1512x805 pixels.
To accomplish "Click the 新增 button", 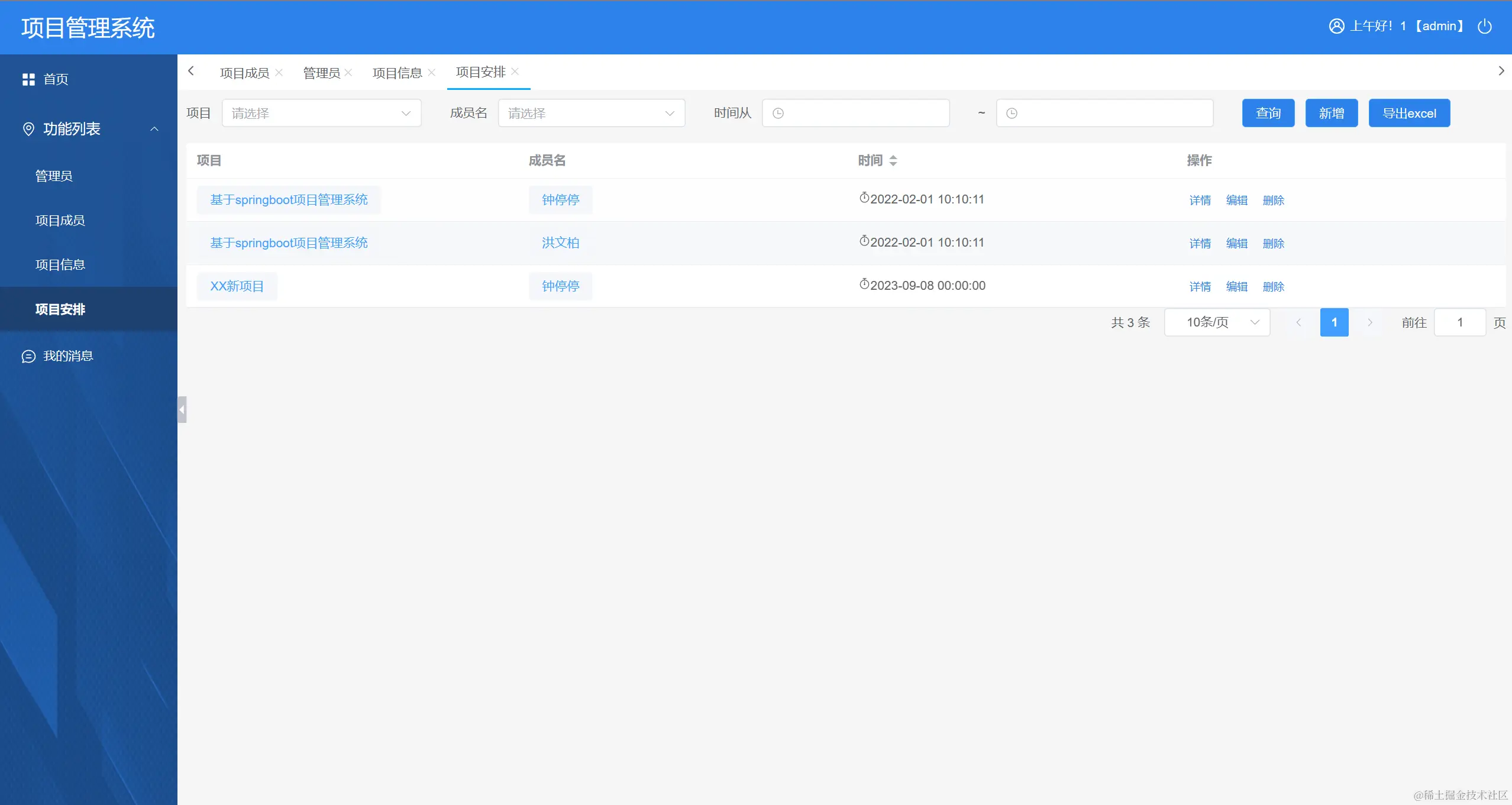I will [1331, 113].
